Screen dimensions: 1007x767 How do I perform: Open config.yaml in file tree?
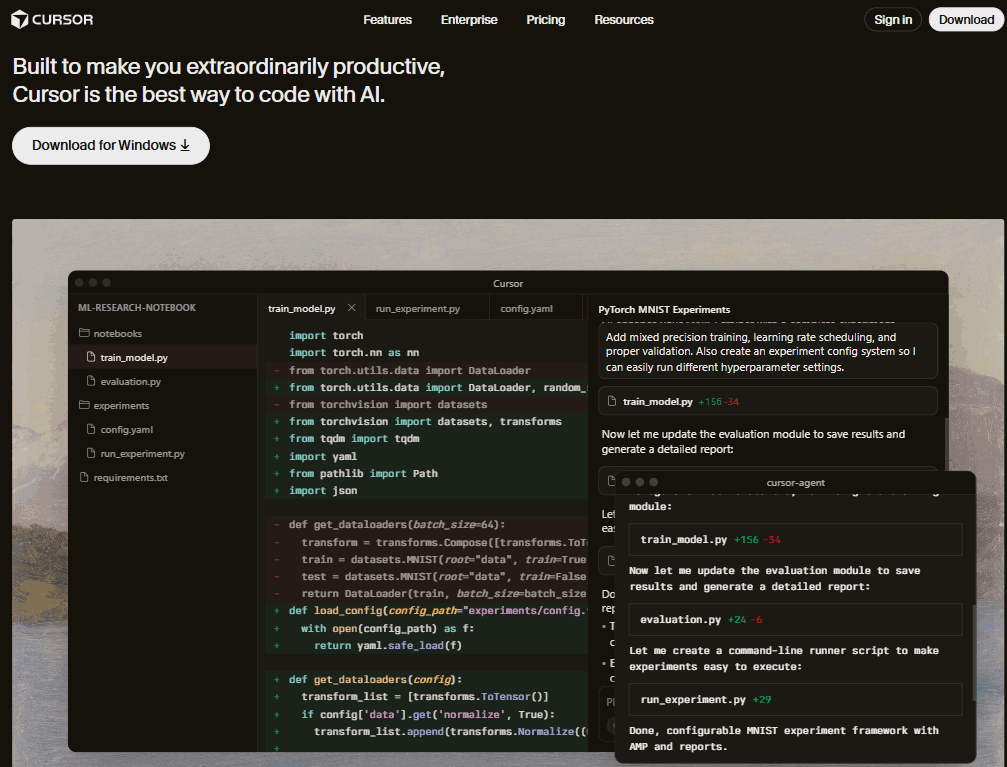pyautogui.click(x=127, y=429)
